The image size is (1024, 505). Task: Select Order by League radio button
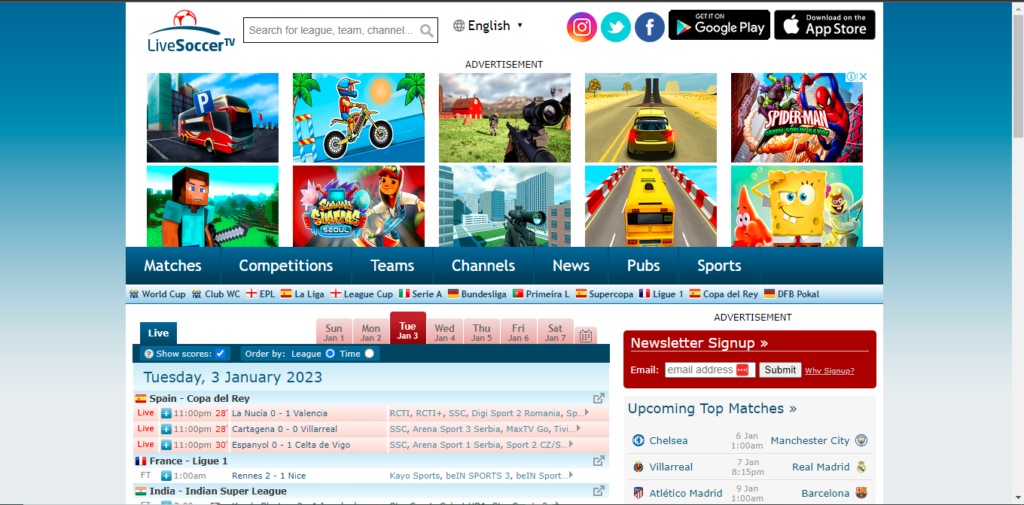click(330, 353)
